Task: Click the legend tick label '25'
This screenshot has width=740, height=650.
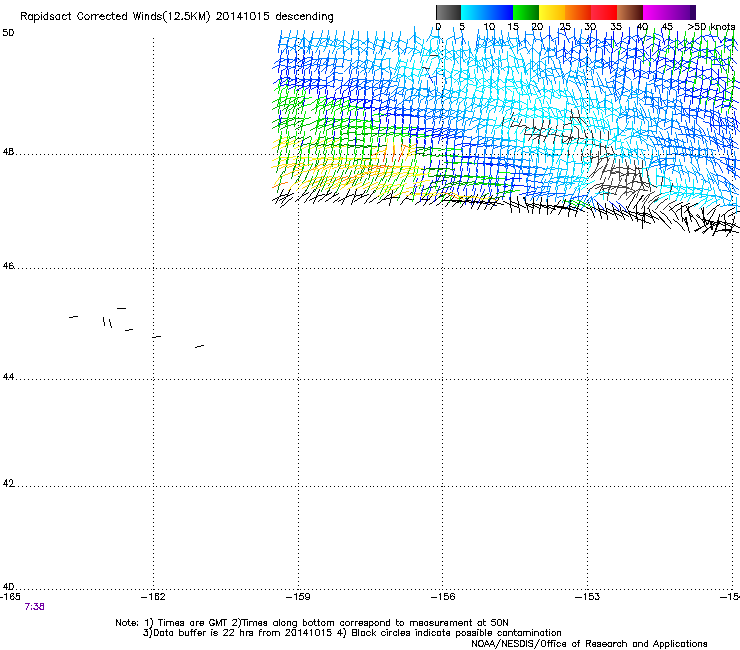Action: tap(565, 27)
